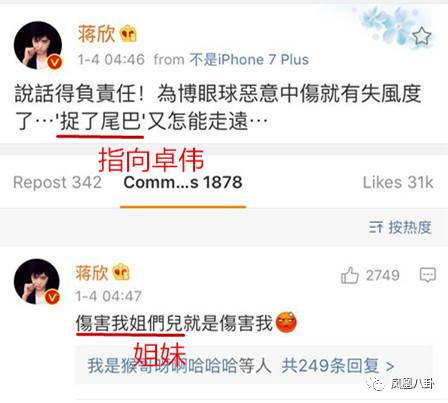The width and height of the screenshot is (448, 403).
Task: Open reply via speech bubble icon
Action: click(x=428, y=275)
